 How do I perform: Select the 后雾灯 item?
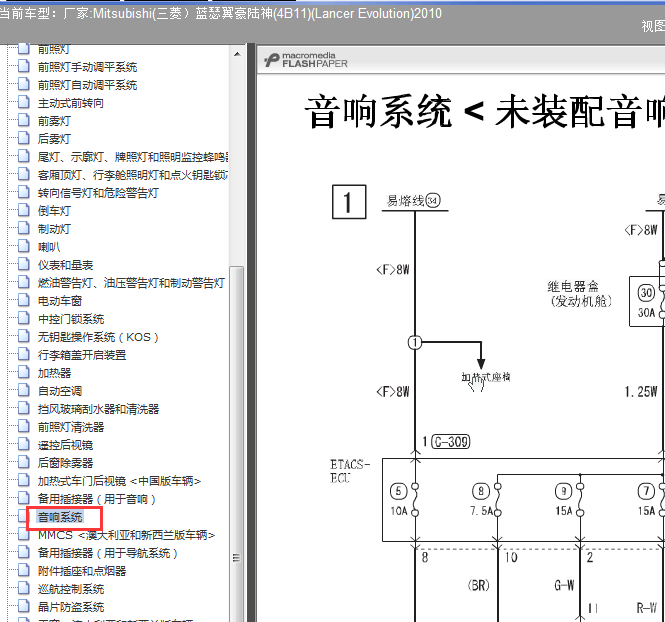pyautogui.click(x=54, y=139)
